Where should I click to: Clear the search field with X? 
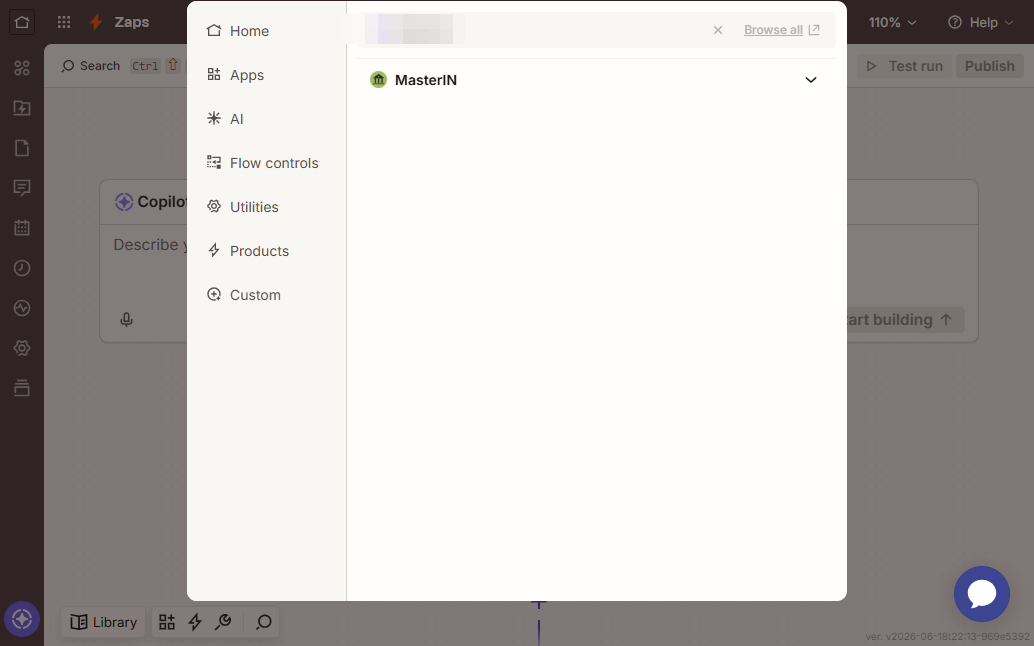(x=718, y=30)
